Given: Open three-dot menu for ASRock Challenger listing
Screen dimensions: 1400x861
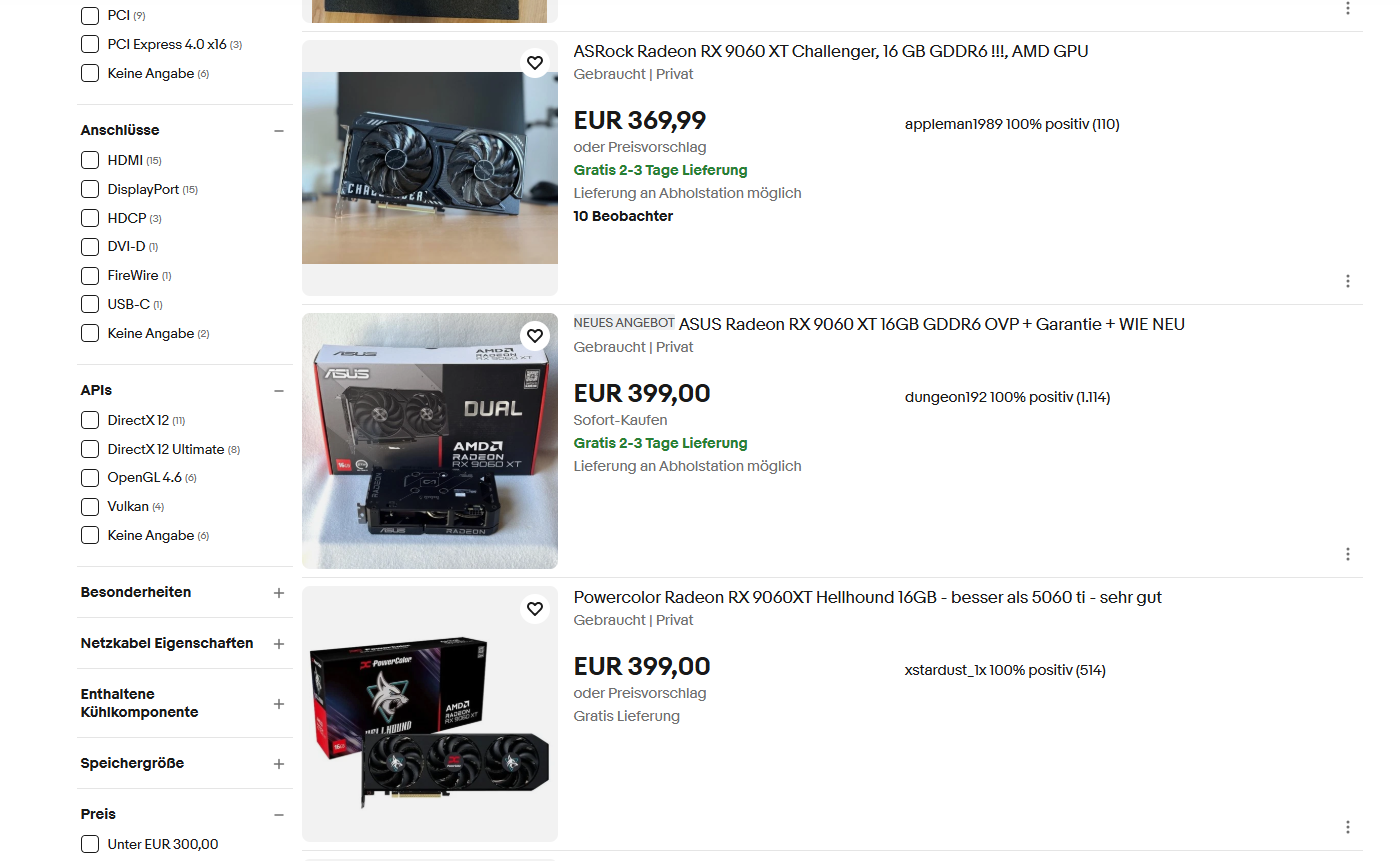Looking at the screenshot, I should click(1348, 281).
